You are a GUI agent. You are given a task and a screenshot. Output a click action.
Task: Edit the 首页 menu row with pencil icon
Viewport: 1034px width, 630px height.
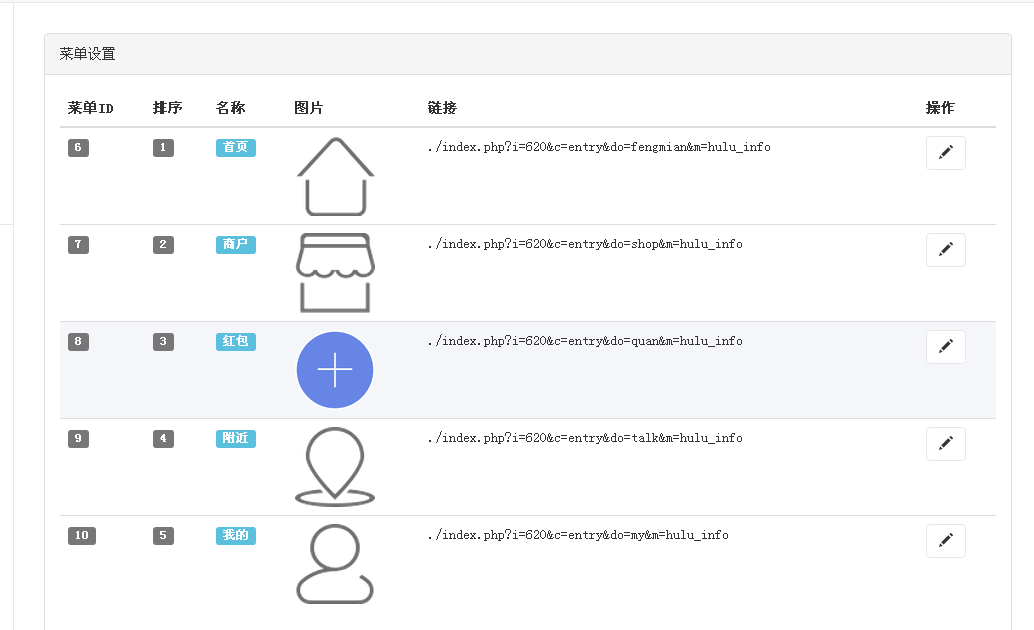945,153
